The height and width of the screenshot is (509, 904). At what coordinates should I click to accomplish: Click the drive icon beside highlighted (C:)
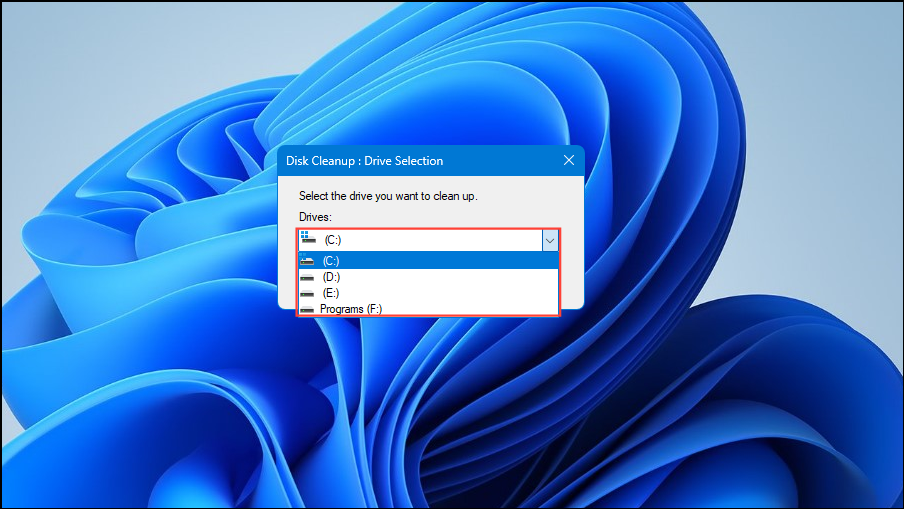click(x=307, y=260)
